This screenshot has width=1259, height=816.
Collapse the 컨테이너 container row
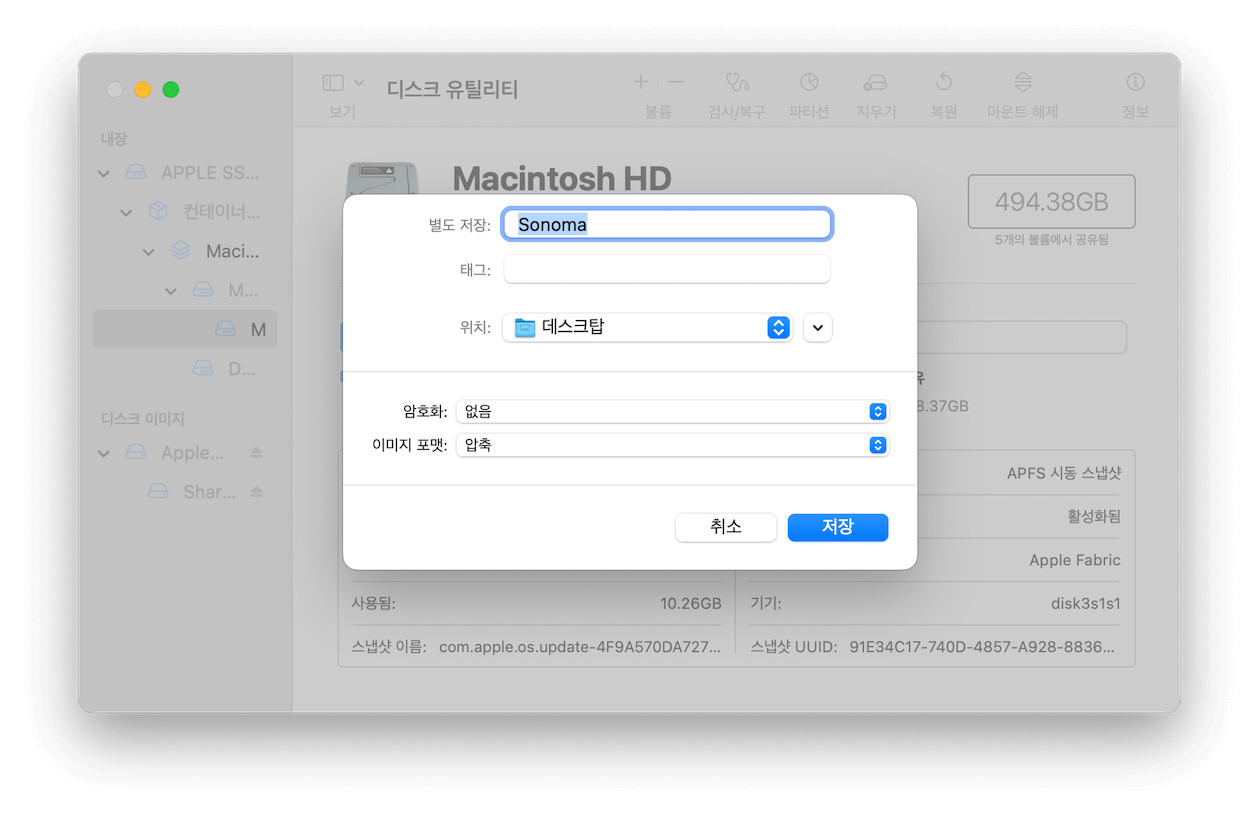pos(126,212)
